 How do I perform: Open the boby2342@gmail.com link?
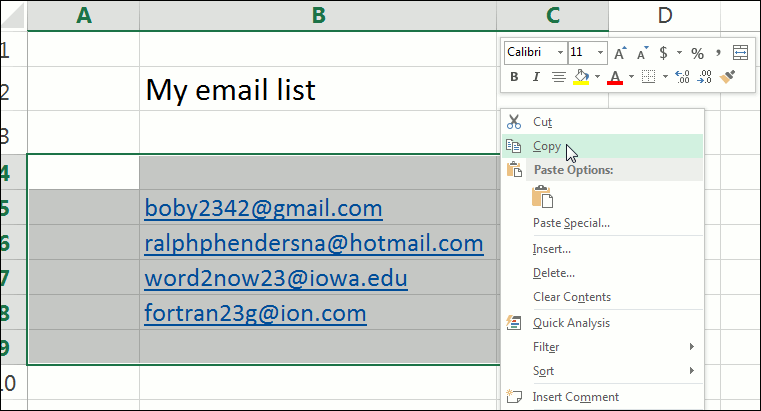[264, 209]
